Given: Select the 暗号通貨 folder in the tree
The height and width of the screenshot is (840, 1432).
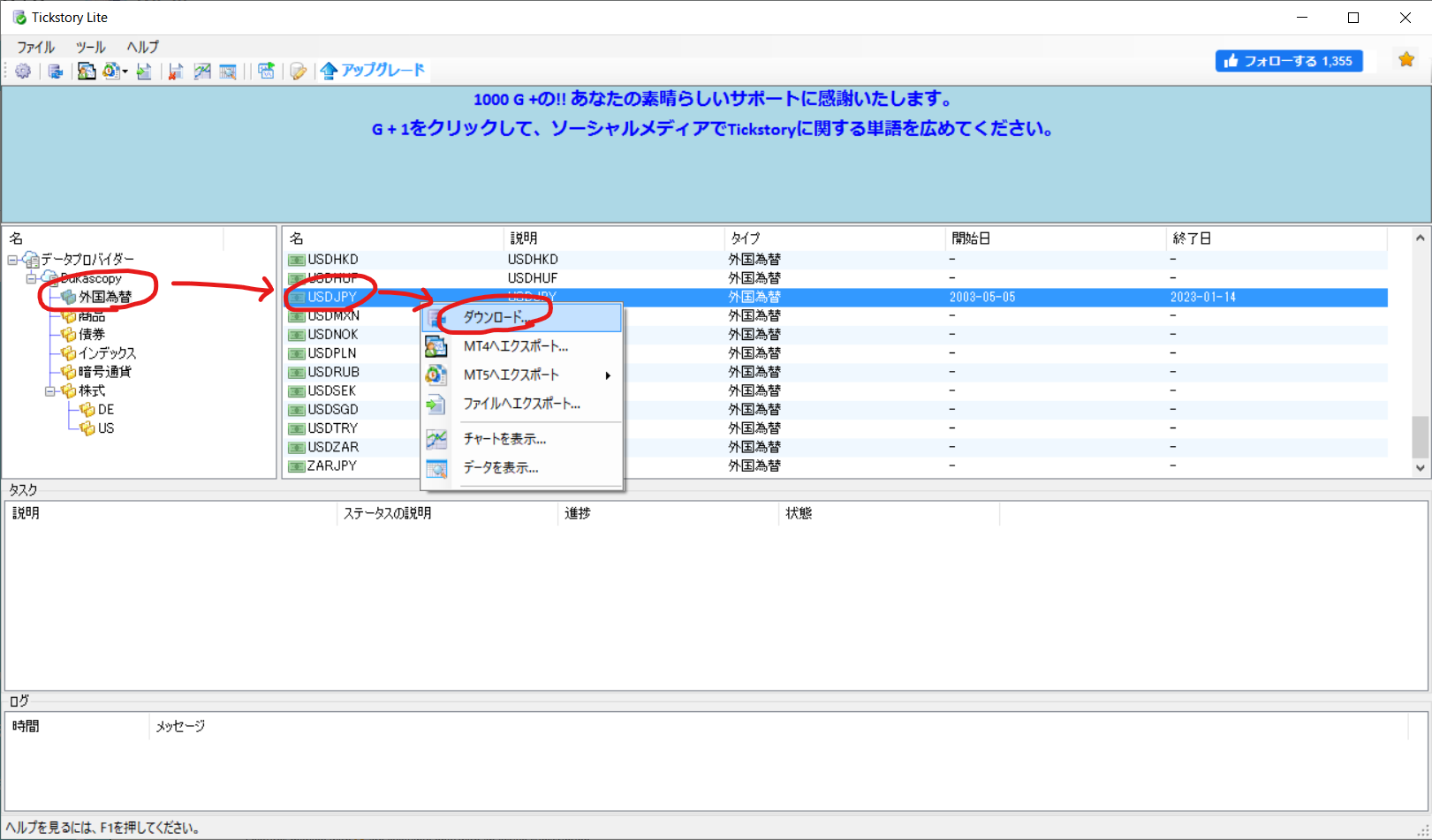Looking at the screenshot, I should [104, 372].
